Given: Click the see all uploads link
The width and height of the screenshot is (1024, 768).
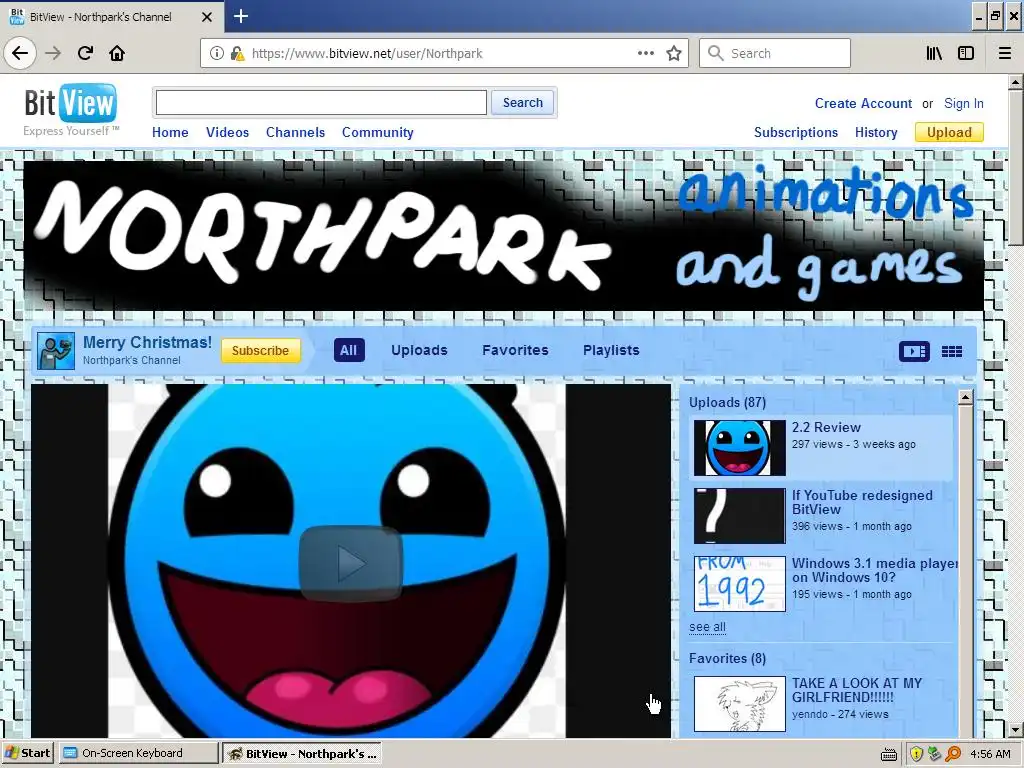Looking at the screenshot, I should click(707, 627).
